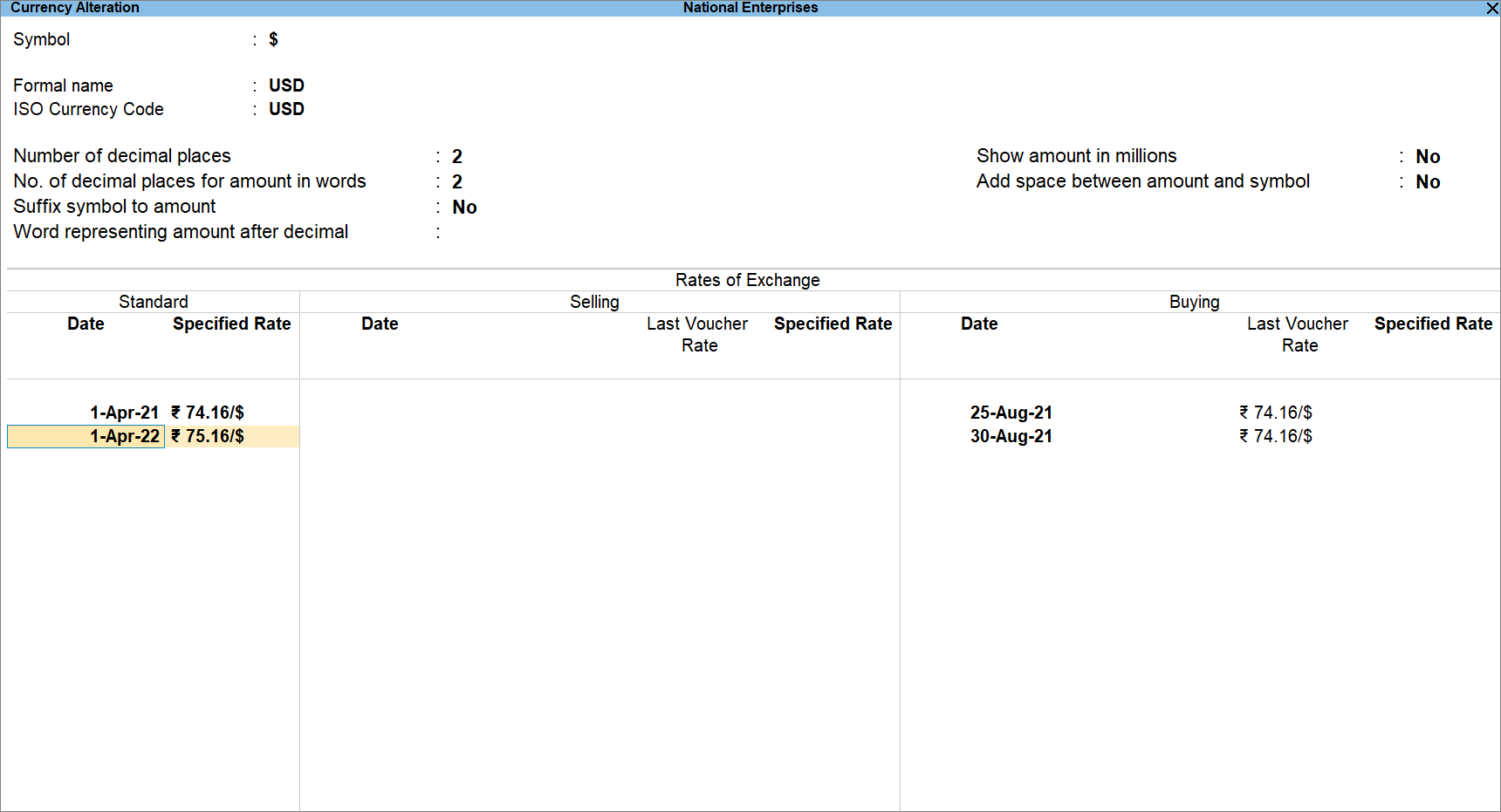This screenshot has height=812, width=1501.
Task: Select last voucher rate for 25-Aug-21
Action: pyautogui.click(x=1276, y=413)
